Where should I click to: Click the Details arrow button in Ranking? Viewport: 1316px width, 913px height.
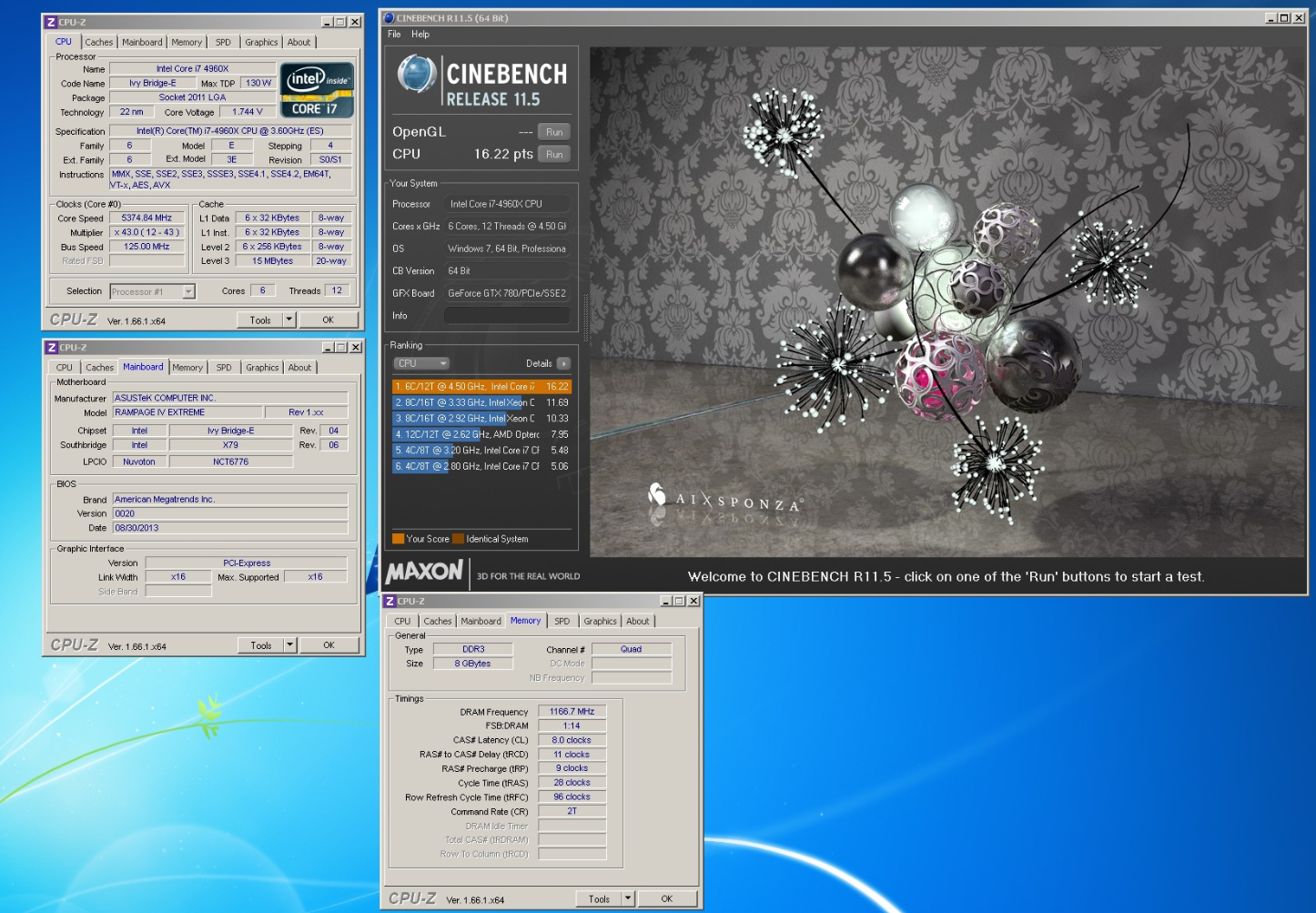click(x=563, y=363)
